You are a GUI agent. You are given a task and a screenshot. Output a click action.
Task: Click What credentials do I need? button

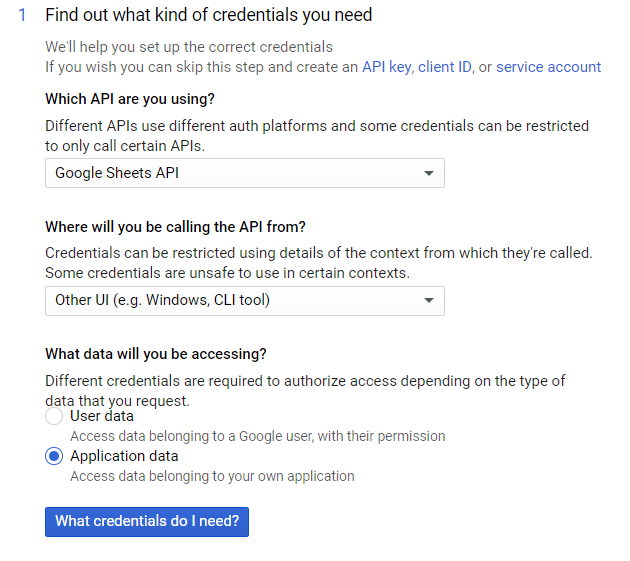[x=147, y=522]
